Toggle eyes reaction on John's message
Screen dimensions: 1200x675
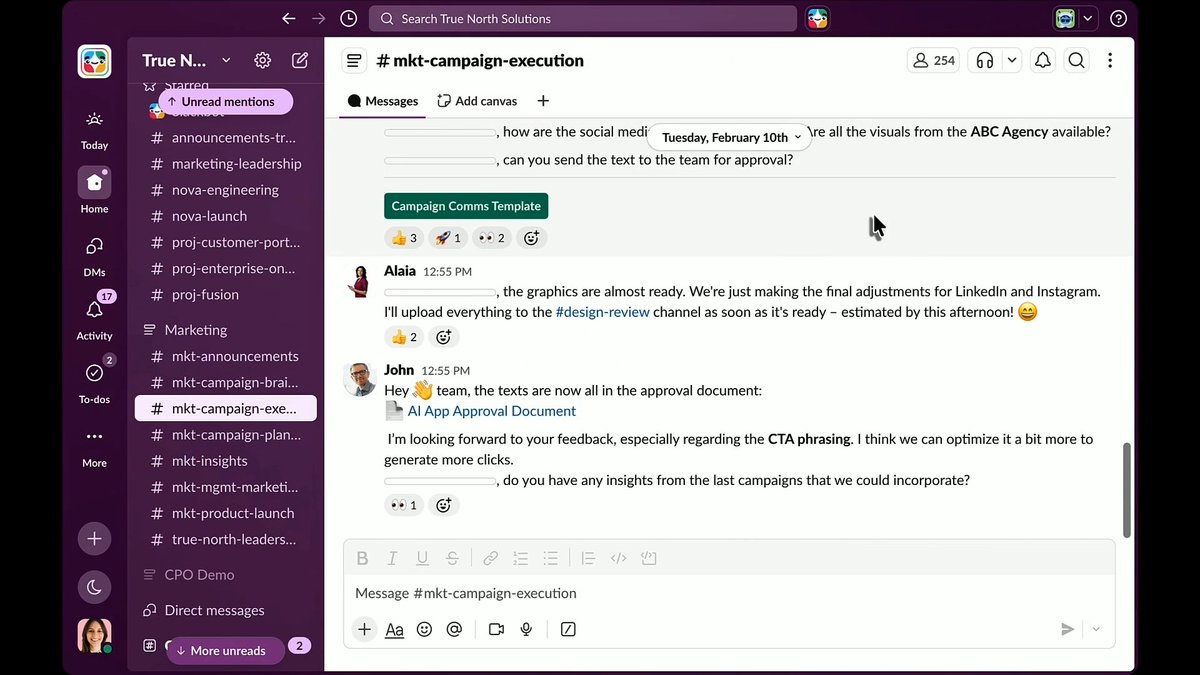[x=404, y=505]
